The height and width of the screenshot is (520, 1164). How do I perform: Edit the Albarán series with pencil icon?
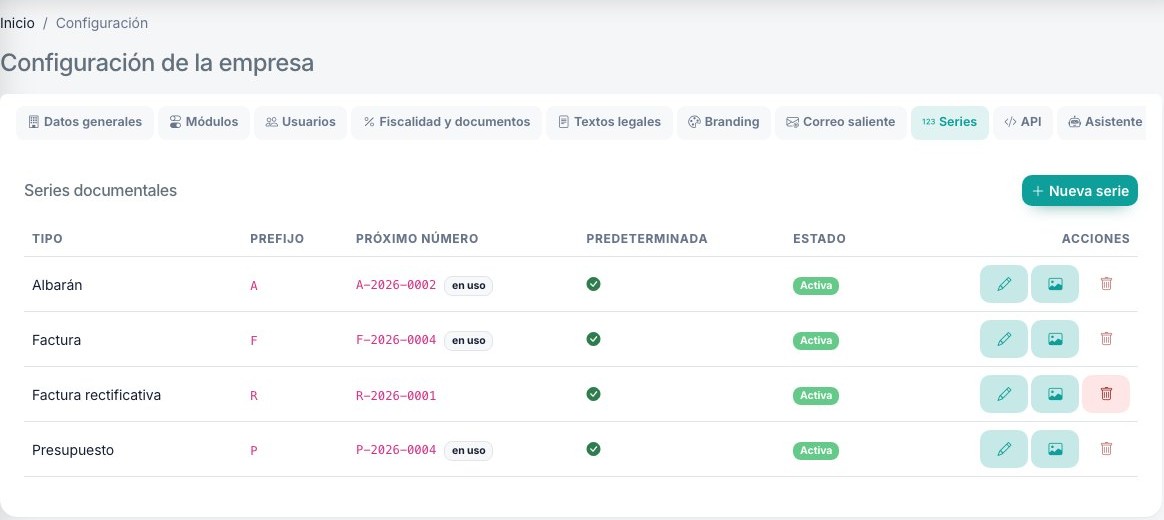click(1004, 284)
